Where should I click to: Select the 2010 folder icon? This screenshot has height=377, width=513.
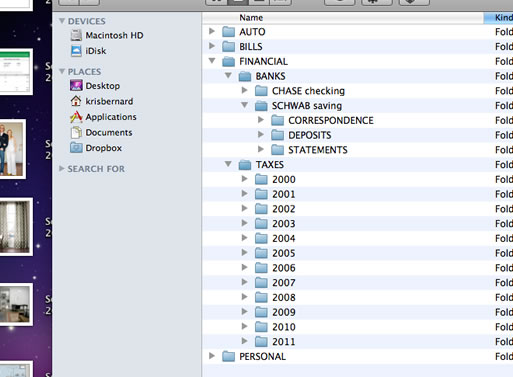261,327
